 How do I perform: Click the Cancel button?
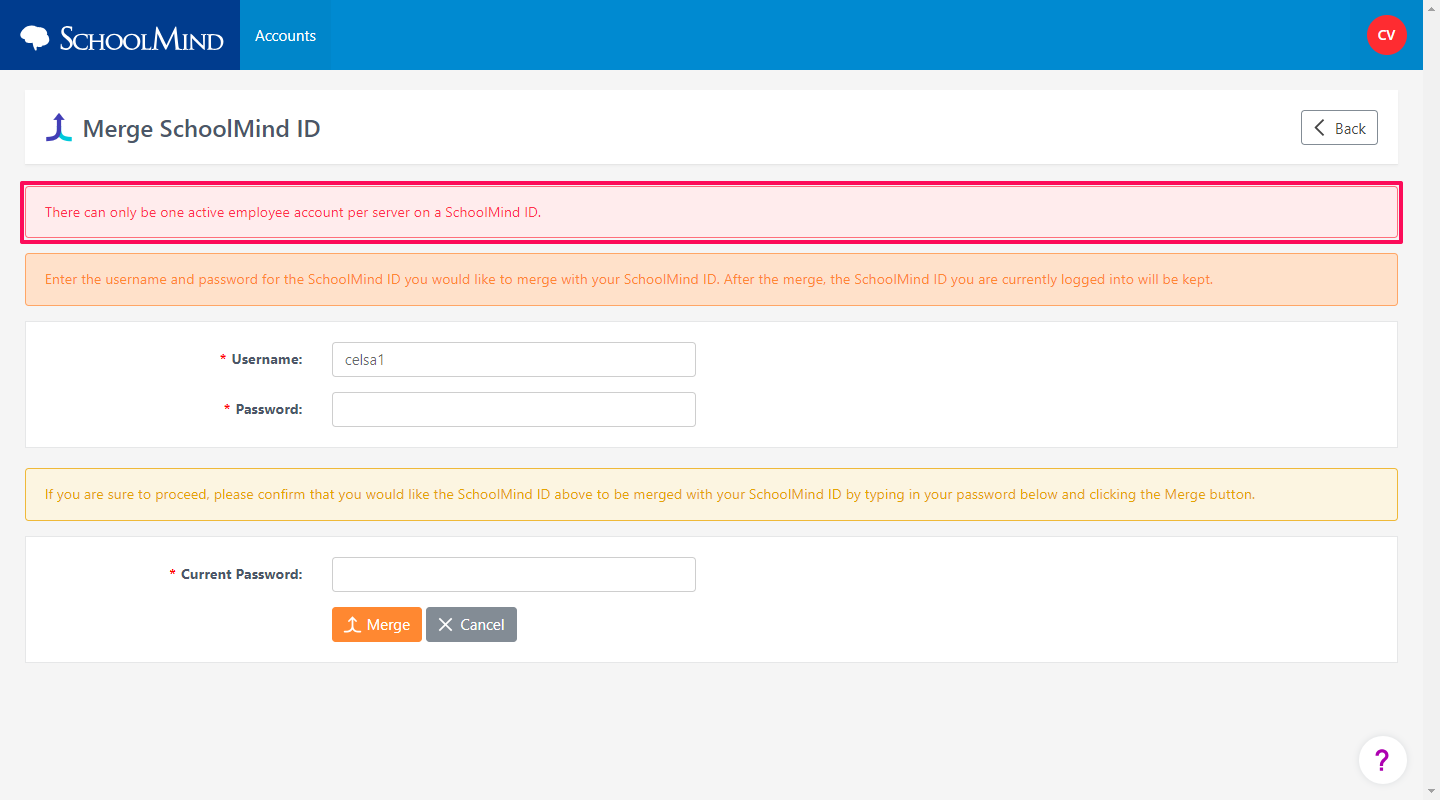(x=471, y=624)
